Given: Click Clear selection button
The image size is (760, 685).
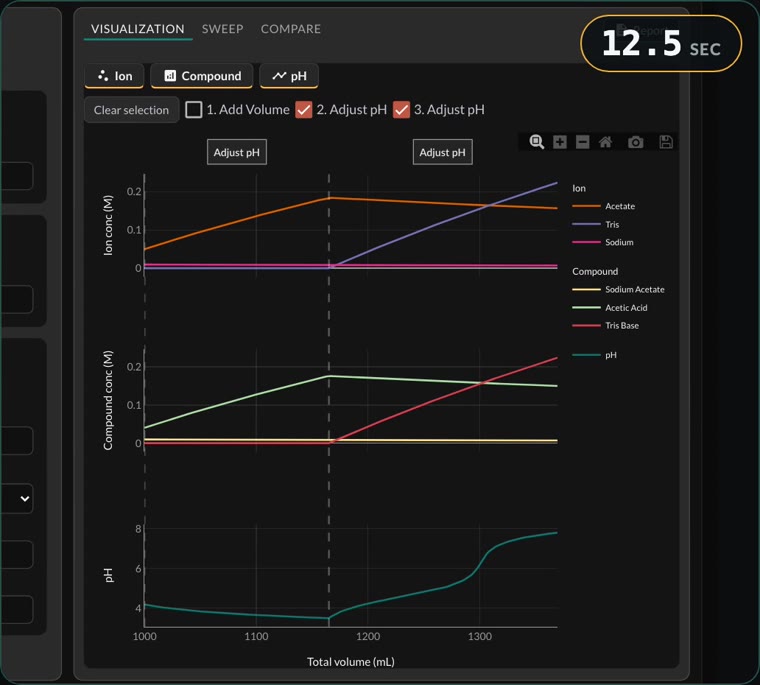Looking at the screenshot, I should click(x=131, y=110).
